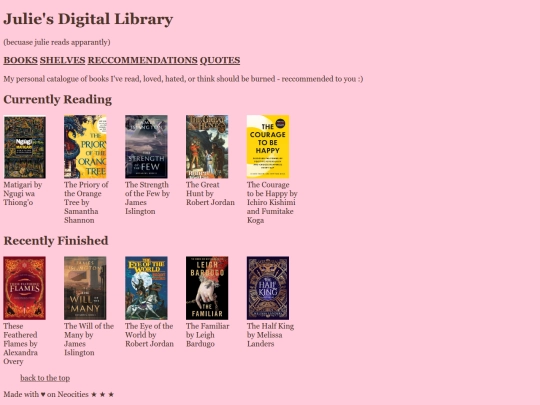Click caption "The Priory of the Orange Tree by Samantha Shannon"
Viewport: 540px width, 405px height.
[x=86, y=202]
